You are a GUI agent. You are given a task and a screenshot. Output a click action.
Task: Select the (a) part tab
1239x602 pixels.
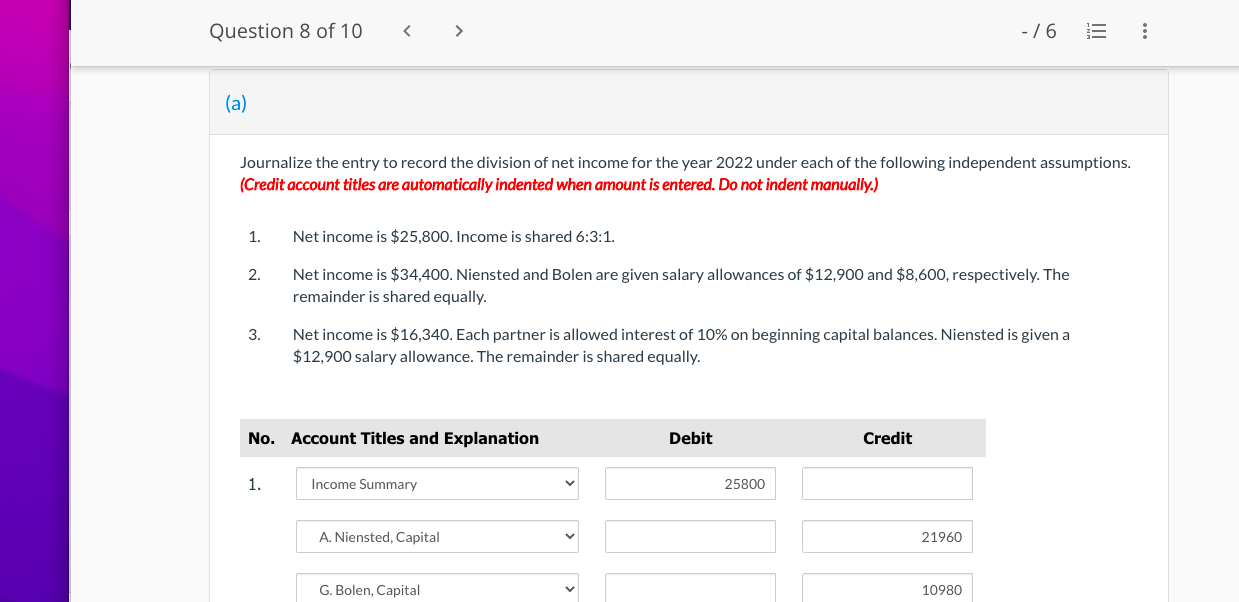click(x=237, y=102)
